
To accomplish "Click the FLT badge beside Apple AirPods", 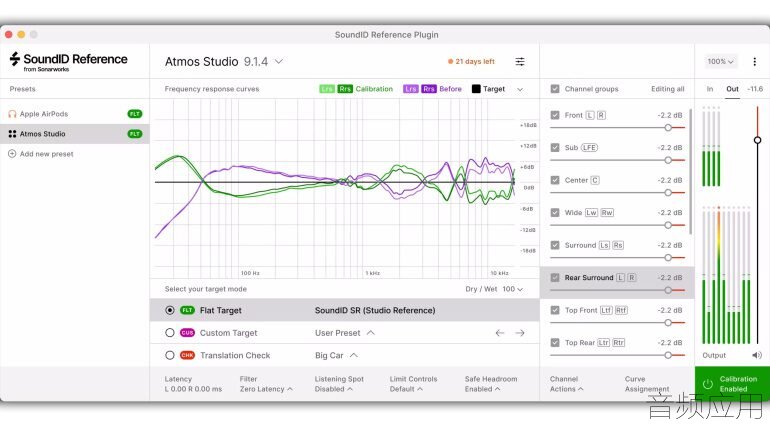I will (x=135, y=114).
